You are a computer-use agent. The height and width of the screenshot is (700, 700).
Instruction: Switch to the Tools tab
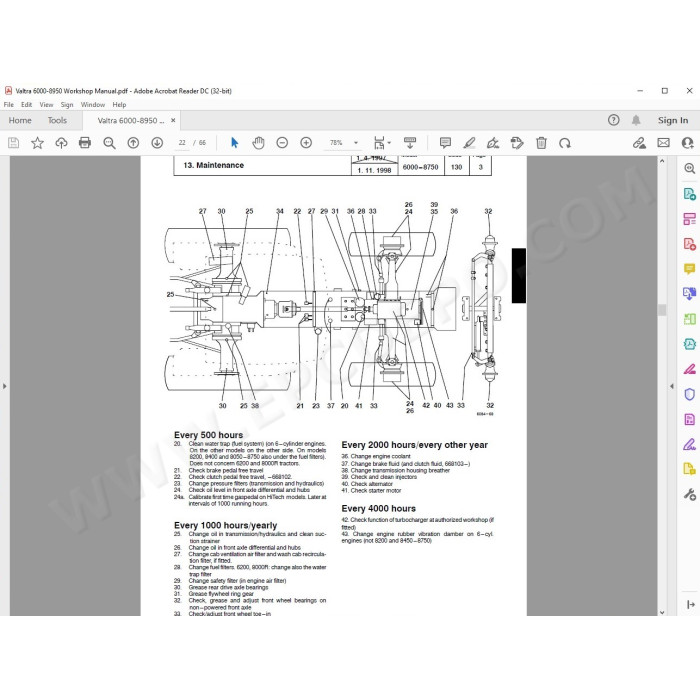(x=57, y=121)
